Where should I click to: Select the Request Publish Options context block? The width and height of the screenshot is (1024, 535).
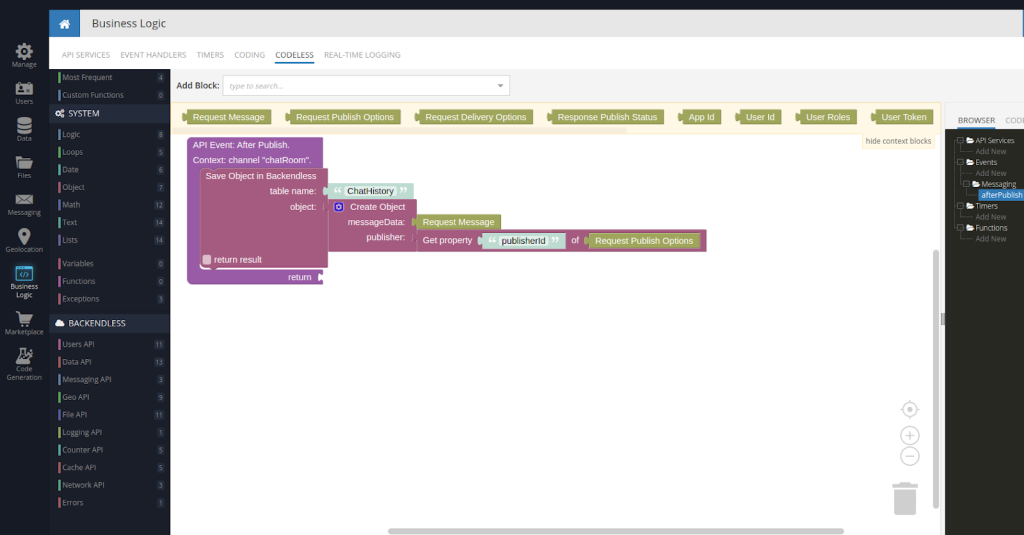pyautogui.click(x=343, y=117)
